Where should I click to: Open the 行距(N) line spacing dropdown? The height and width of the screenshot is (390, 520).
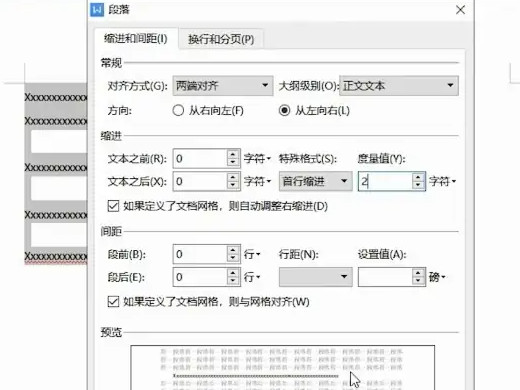click(315, 277)
